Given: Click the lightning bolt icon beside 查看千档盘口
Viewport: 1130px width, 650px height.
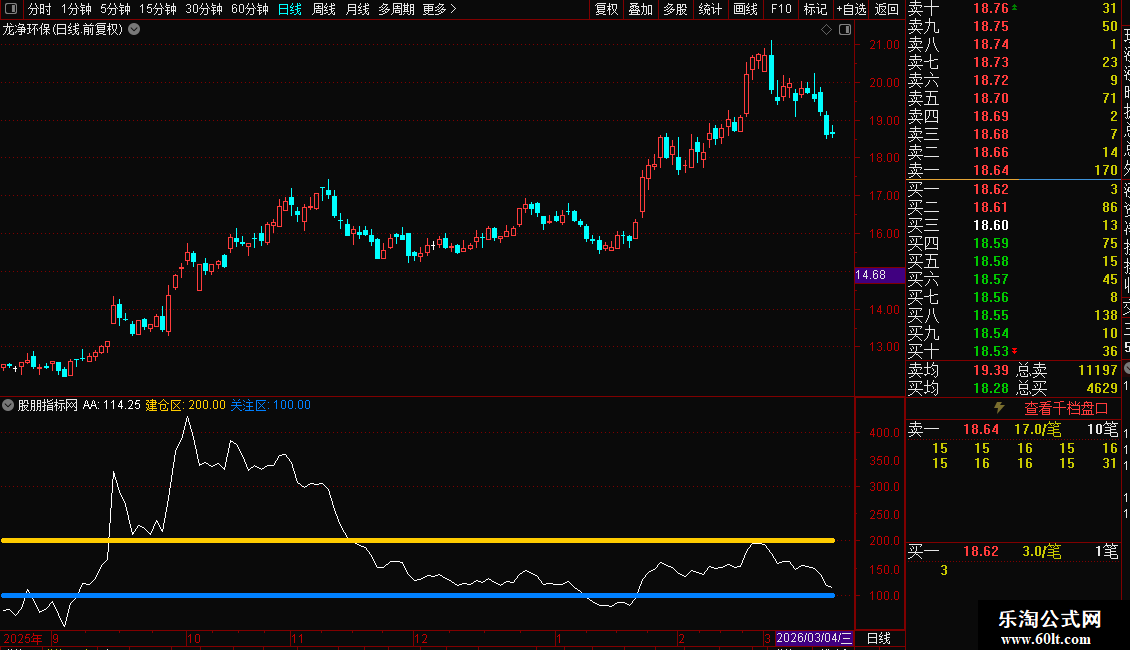Looking at the screenshot, I should 998,408.
